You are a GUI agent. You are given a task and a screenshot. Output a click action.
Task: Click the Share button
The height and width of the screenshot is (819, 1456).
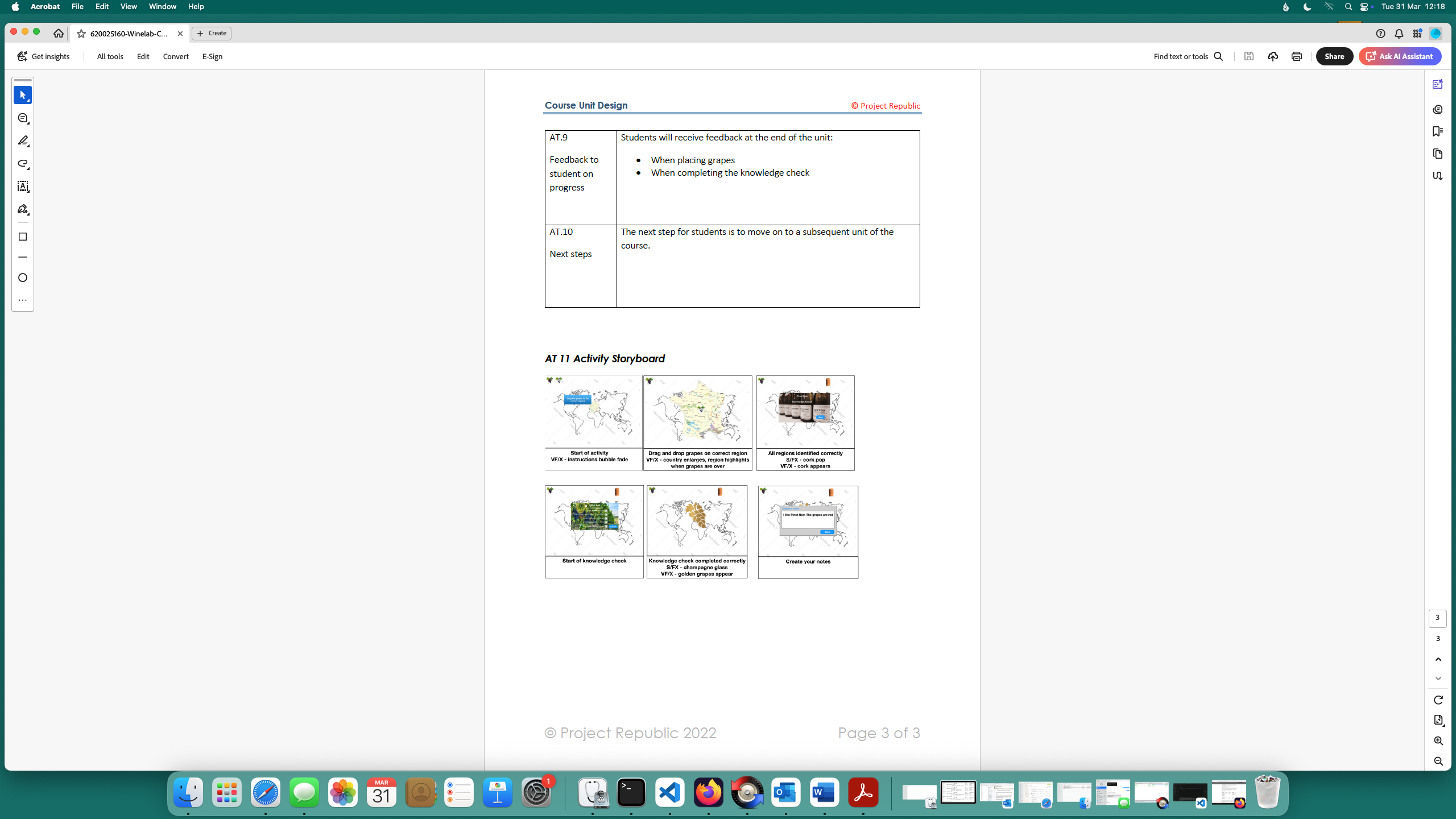pyautogui.click(x=1334, y=56)
